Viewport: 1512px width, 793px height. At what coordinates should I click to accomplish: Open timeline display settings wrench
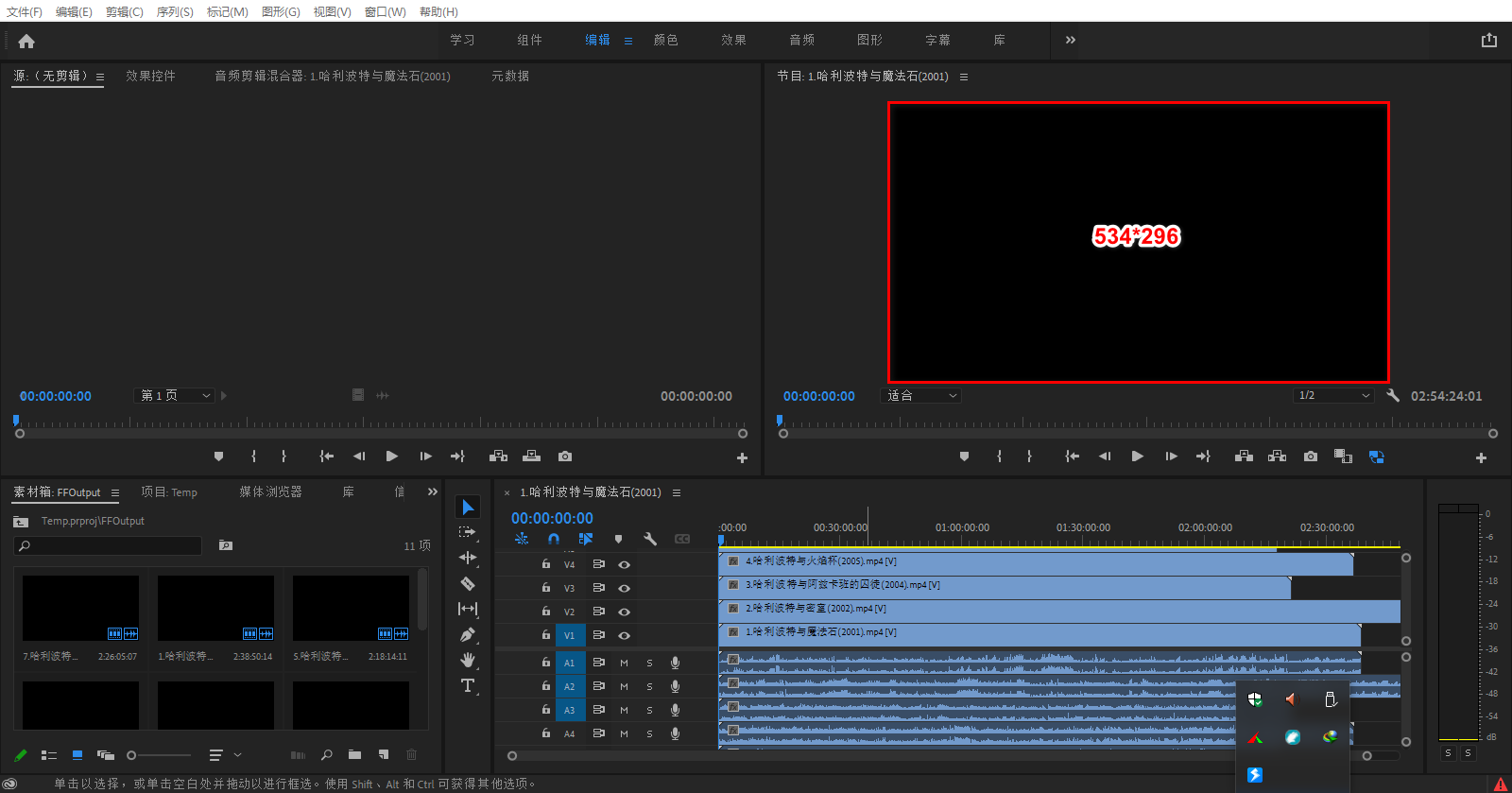[x=650, y=539]
